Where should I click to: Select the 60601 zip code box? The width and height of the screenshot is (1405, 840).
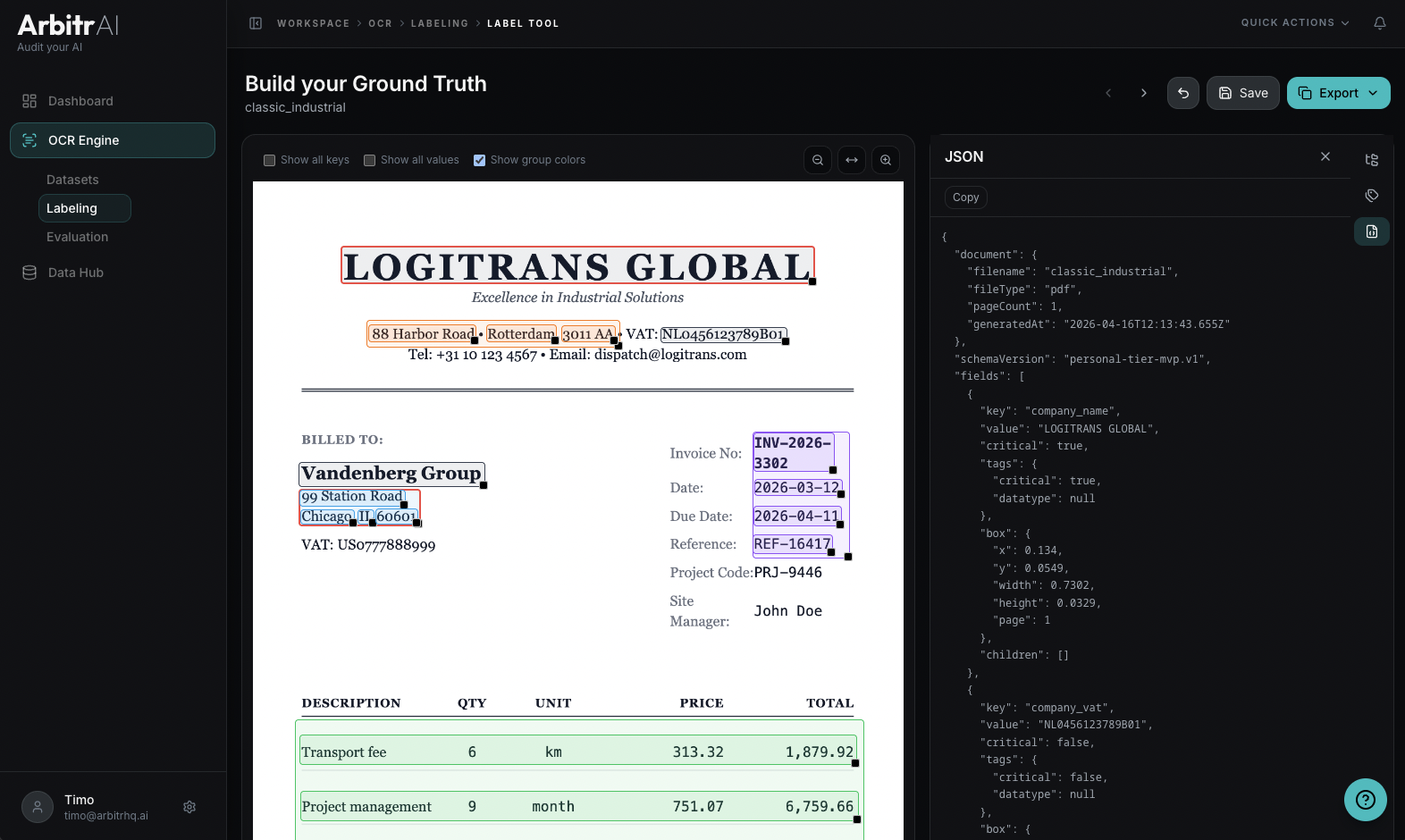pyautogui.click(x=397, y=517)
